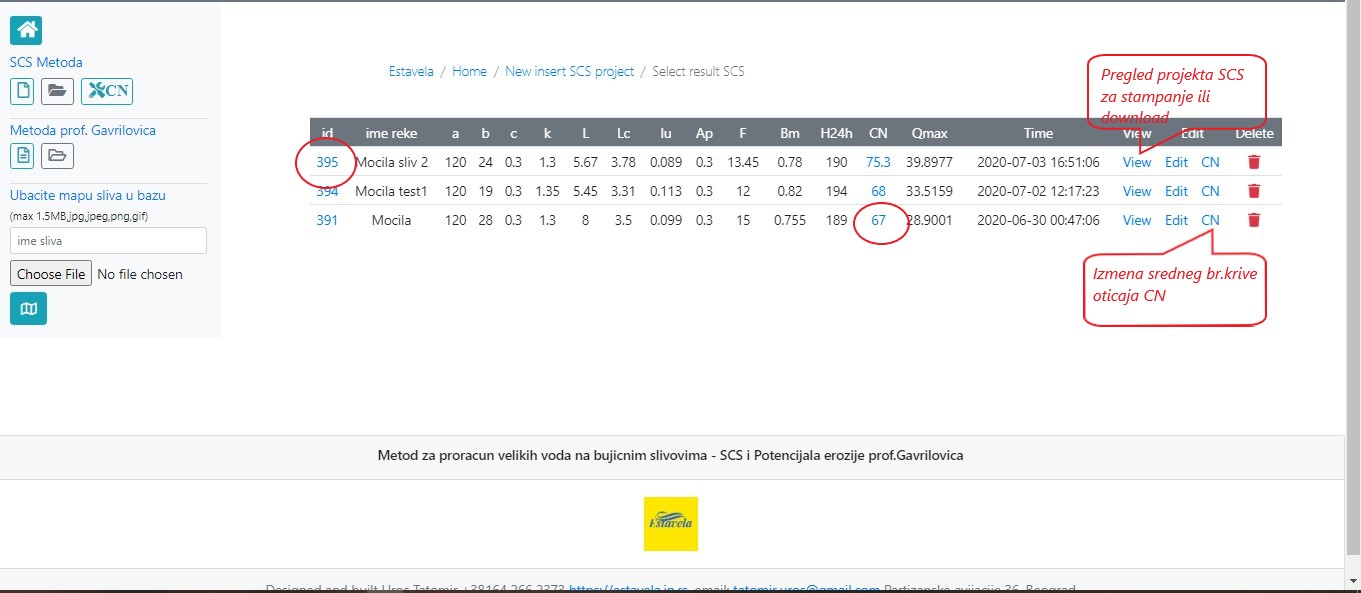Image resolution: width=1361 pixels, height=593 pixels.
Task: Open the CN tools button
Action: point(107,91)
